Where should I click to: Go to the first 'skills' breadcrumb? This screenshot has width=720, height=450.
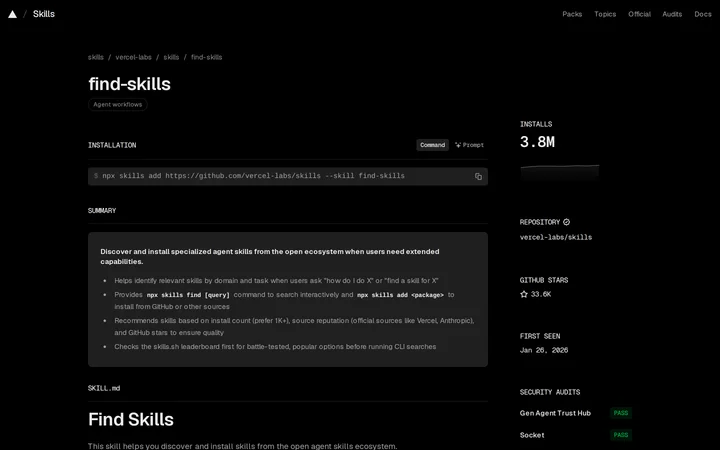click(x=96, y=57)
